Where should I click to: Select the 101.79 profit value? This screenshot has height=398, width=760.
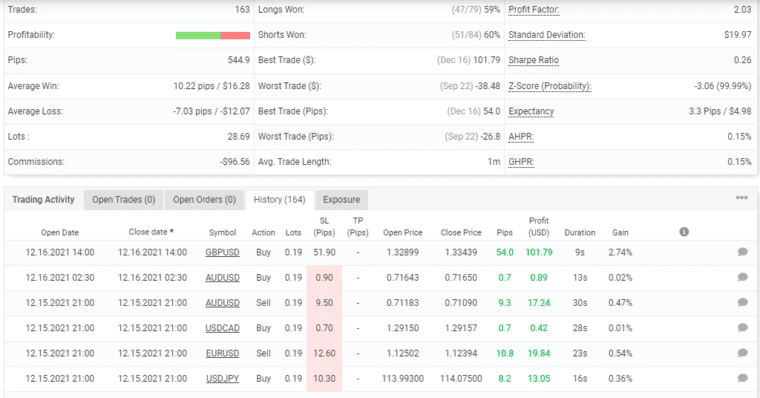pos(539,252)
